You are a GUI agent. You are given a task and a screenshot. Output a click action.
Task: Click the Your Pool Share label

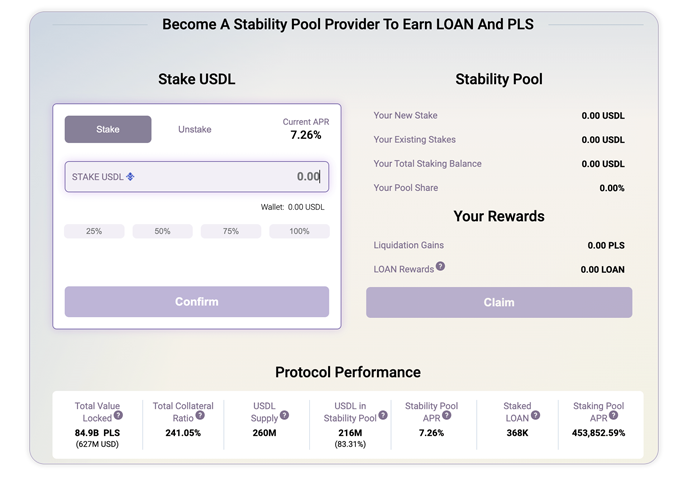point(406,188)
